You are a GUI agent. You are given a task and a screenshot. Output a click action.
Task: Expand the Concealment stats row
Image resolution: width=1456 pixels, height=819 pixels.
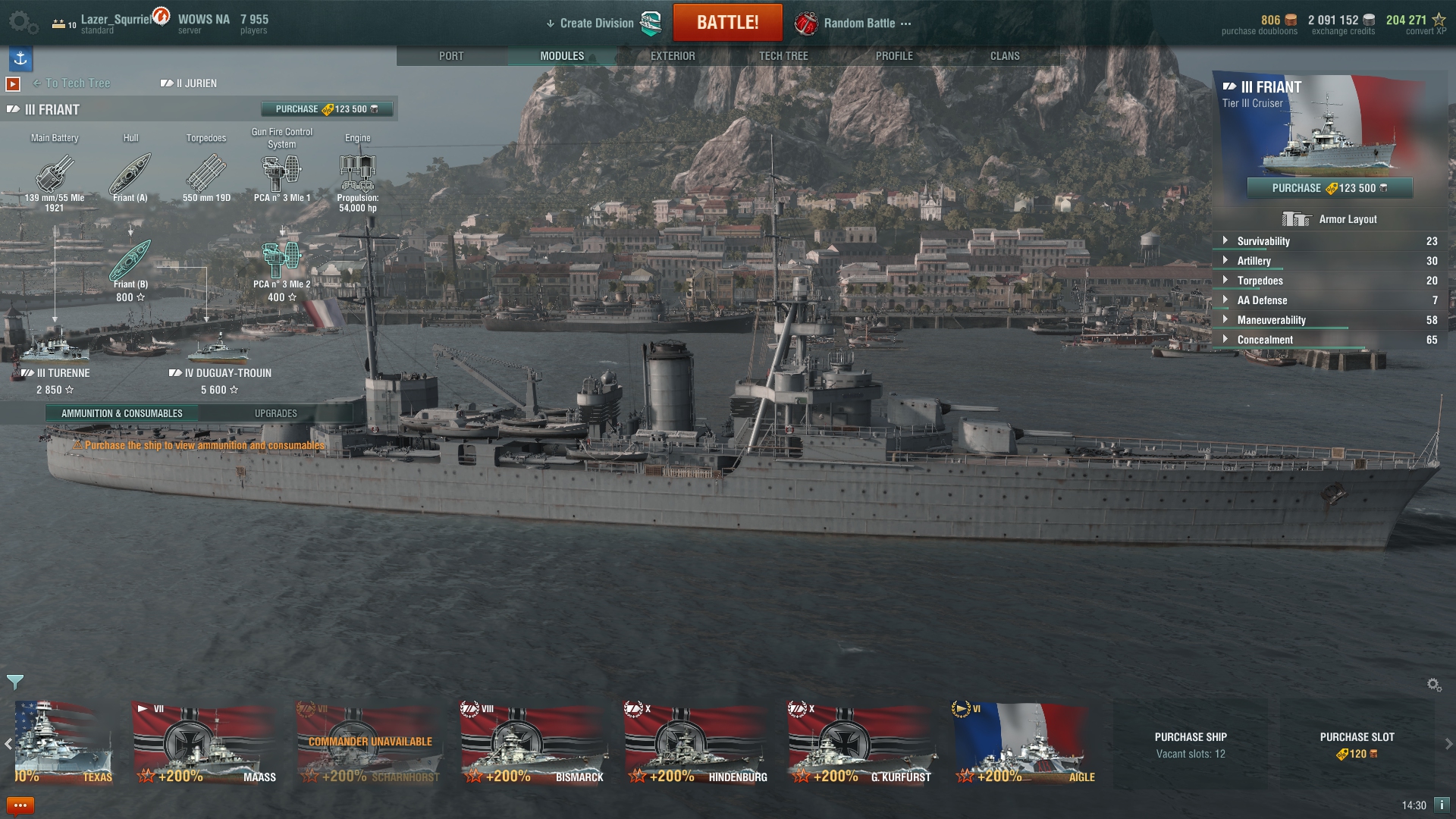1329,340
